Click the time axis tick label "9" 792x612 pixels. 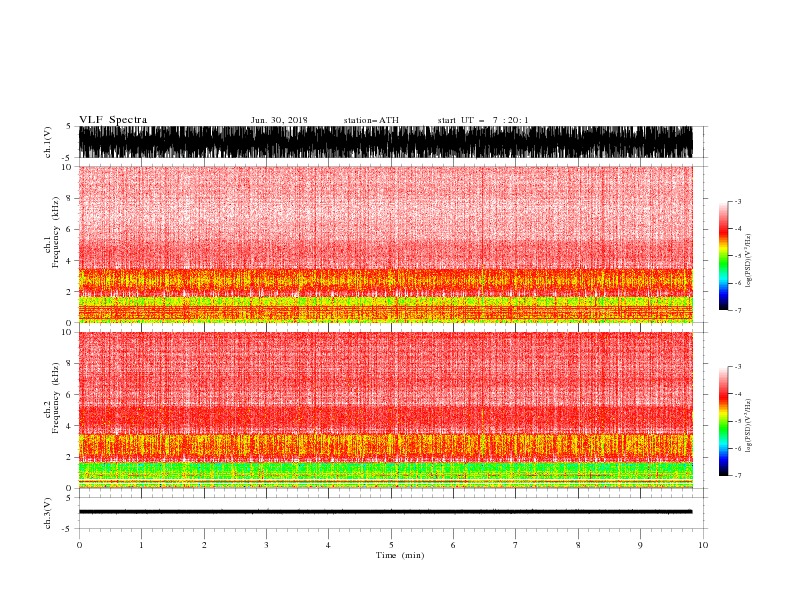(x=640, y=545)
